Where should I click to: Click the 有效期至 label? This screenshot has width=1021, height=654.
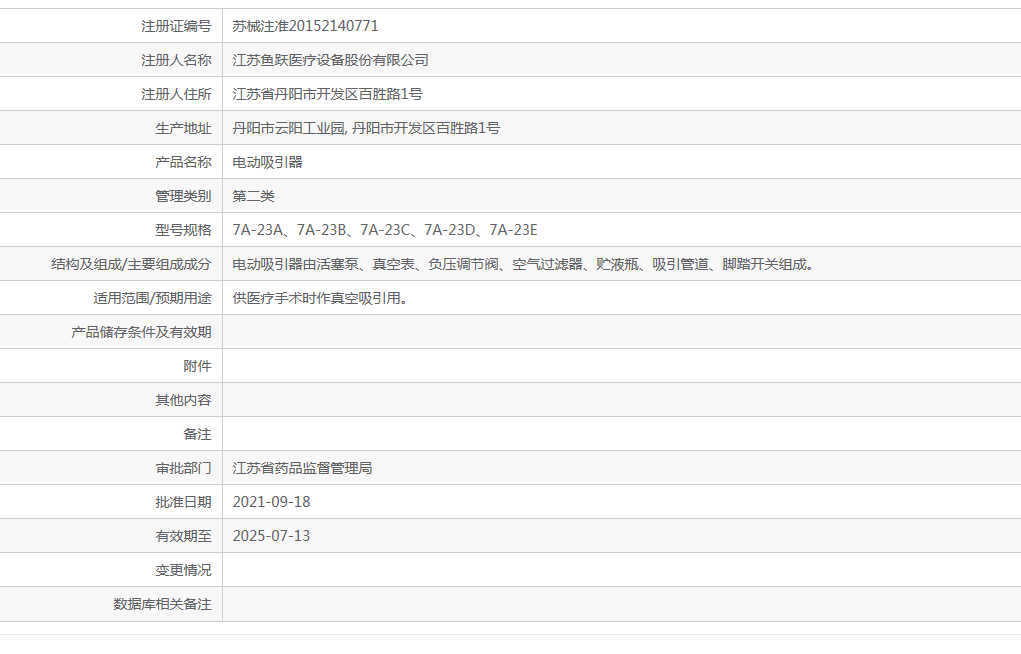[x=184, y=535]
